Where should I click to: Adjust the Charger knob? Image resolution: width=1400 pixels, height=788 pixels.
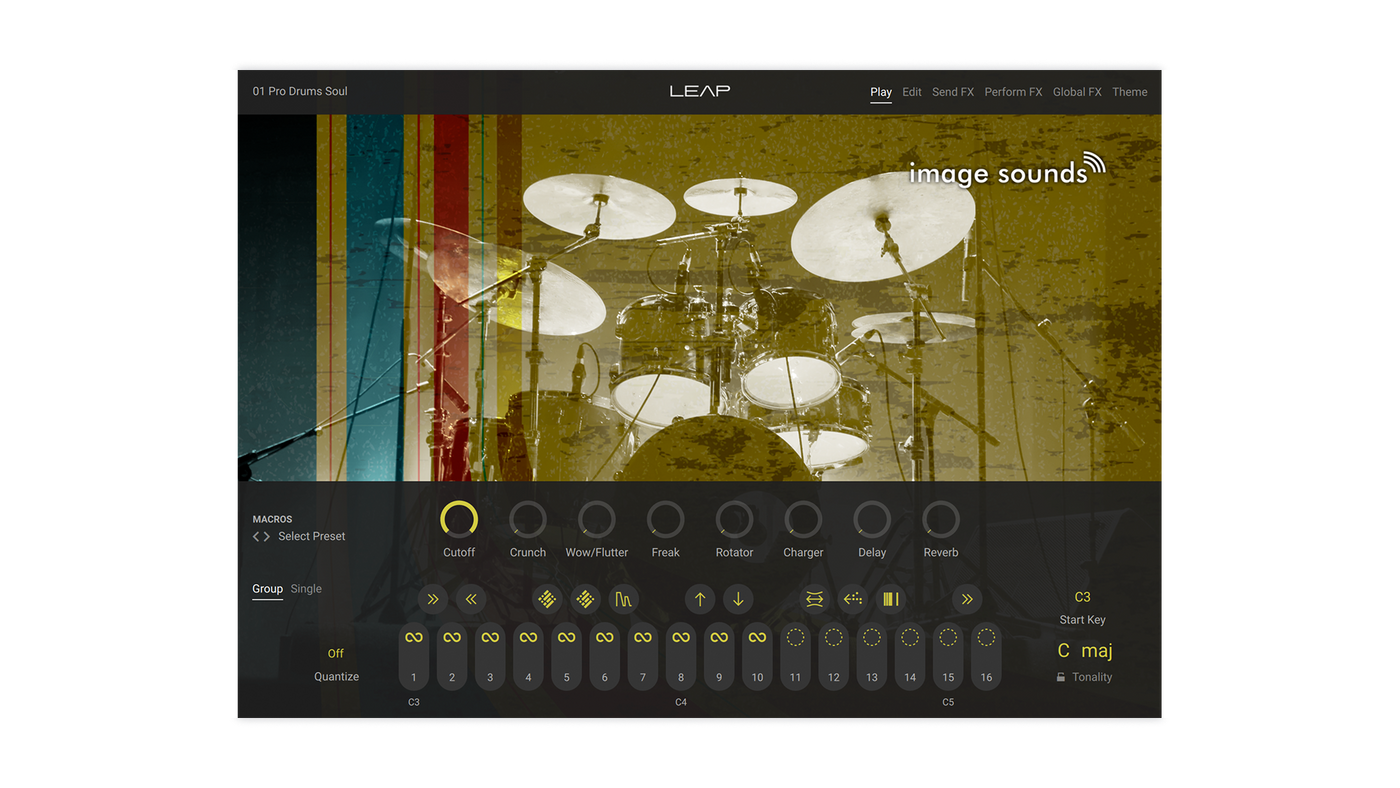(x=803, y=520)
